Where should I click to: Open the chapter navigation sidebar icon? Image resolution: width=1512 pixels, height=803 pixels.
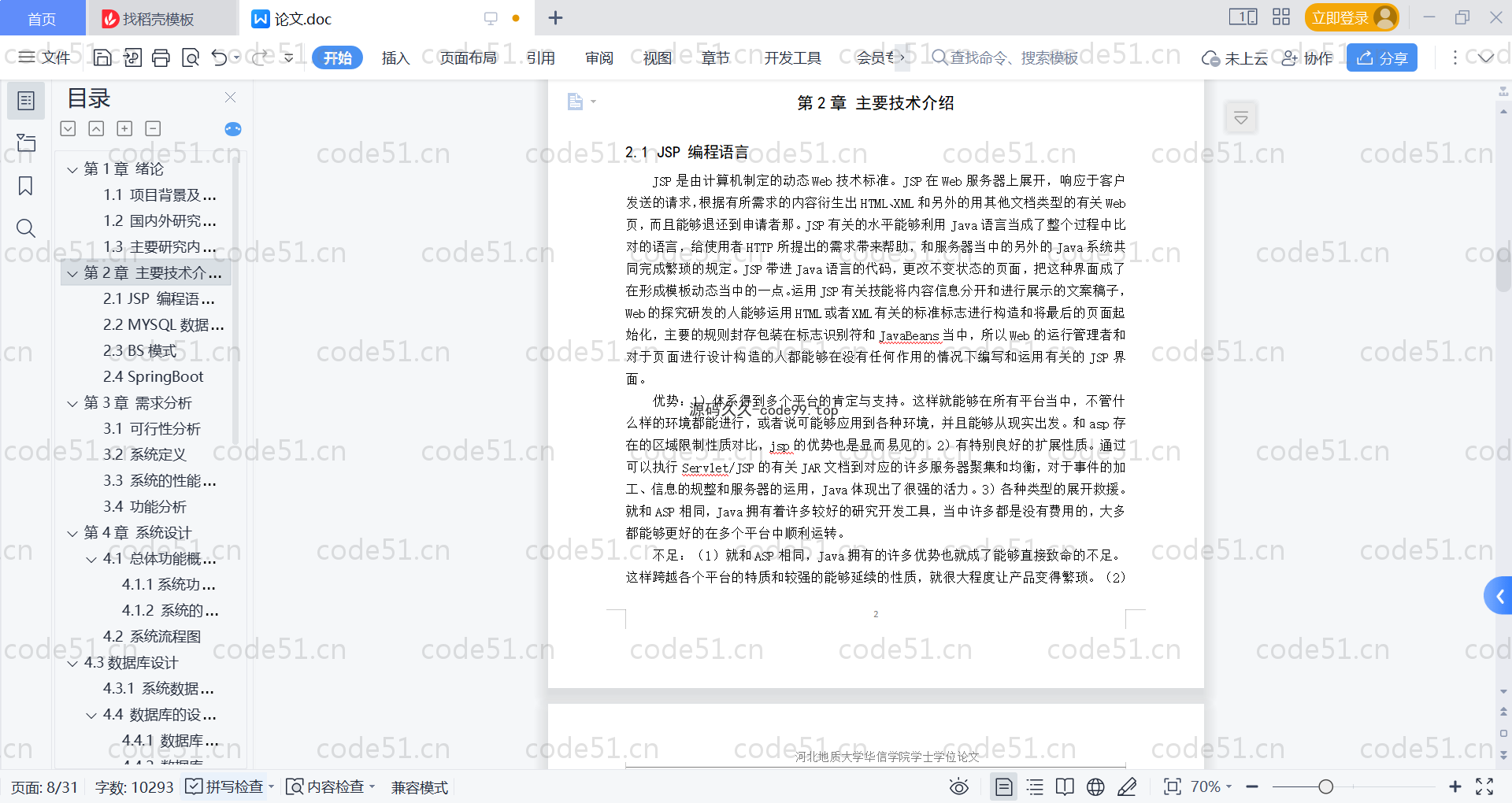click(x=26, y=142)
